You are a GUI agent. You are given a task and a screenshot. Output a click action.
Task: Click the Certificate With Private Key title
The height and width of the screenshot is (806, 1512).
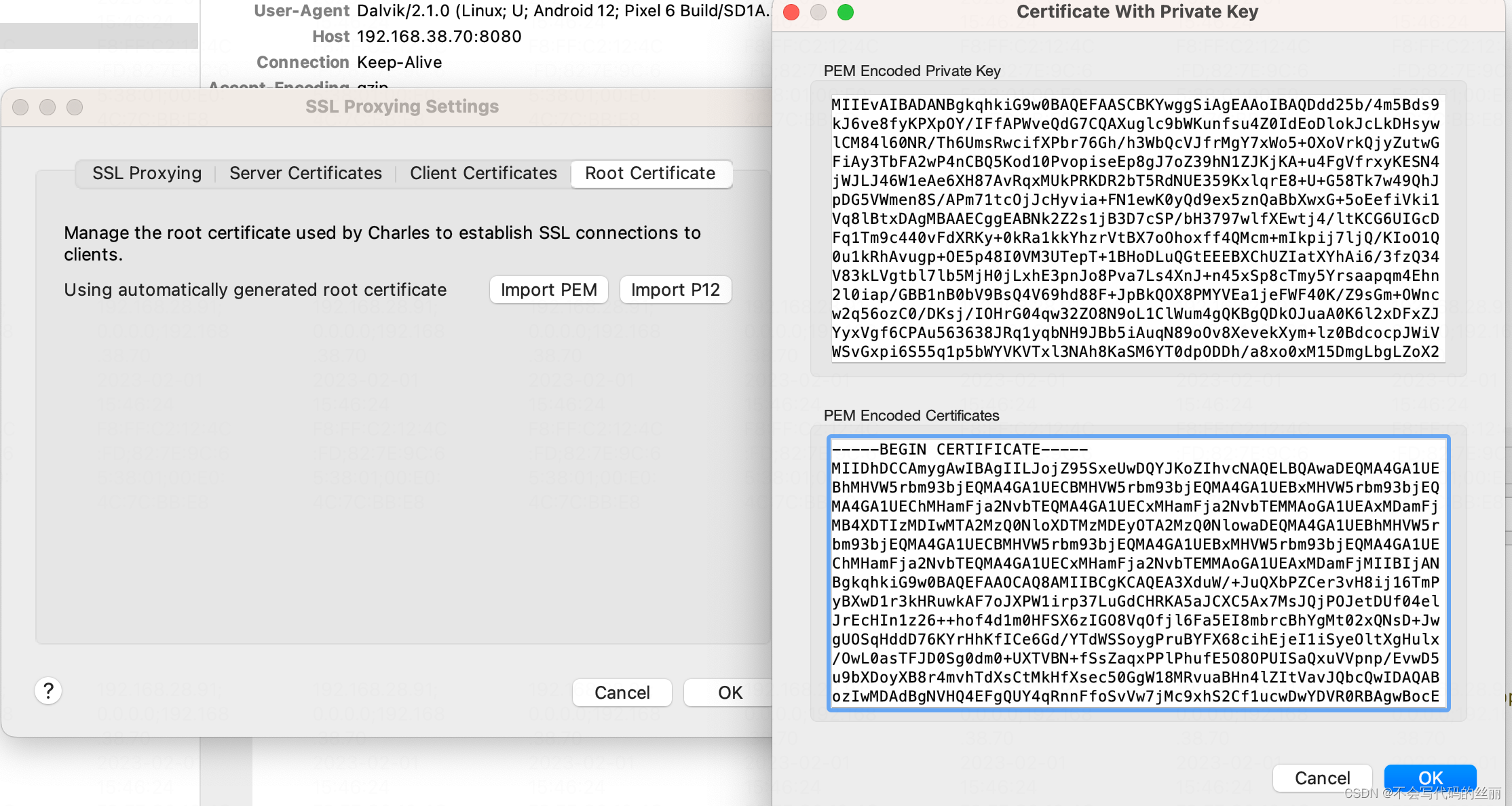point(1137,12)
